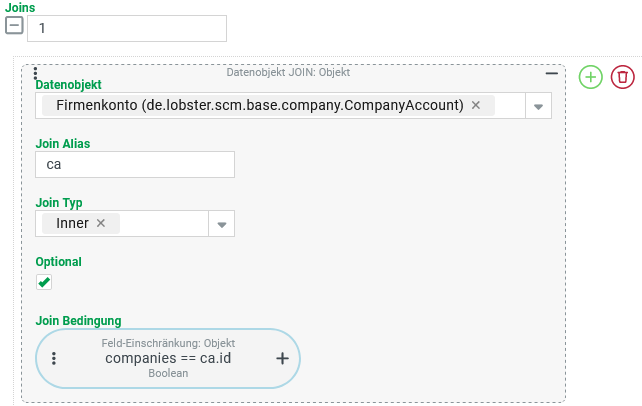Click the Feld-Einschränkung: Objekt label

168,343
